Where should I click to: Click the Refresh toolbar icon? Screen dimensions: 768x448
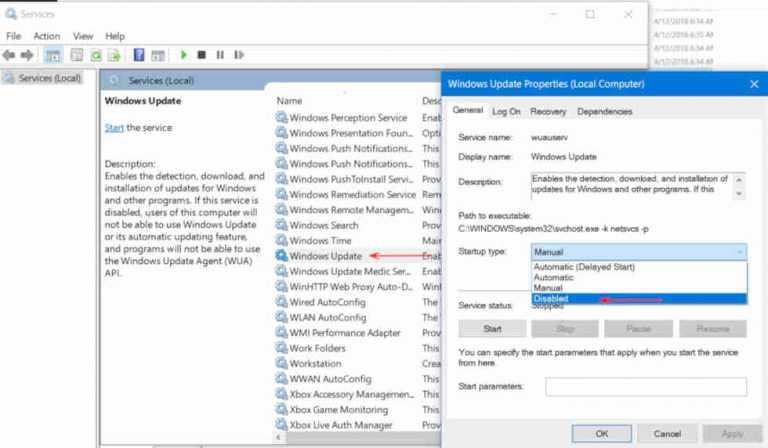(96, 55)
